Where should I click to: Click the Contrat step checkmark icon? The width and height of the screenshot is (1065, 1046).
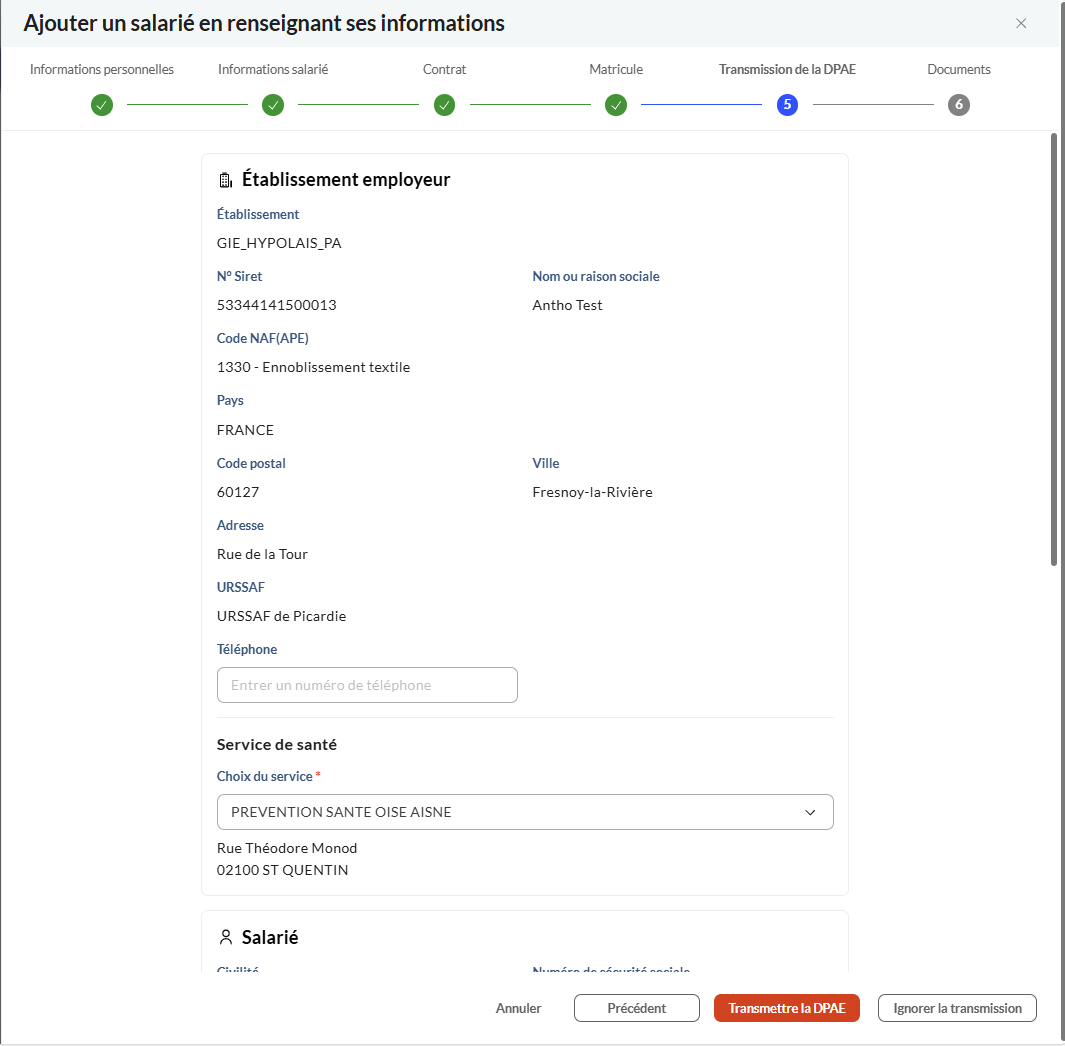point(445,105)
